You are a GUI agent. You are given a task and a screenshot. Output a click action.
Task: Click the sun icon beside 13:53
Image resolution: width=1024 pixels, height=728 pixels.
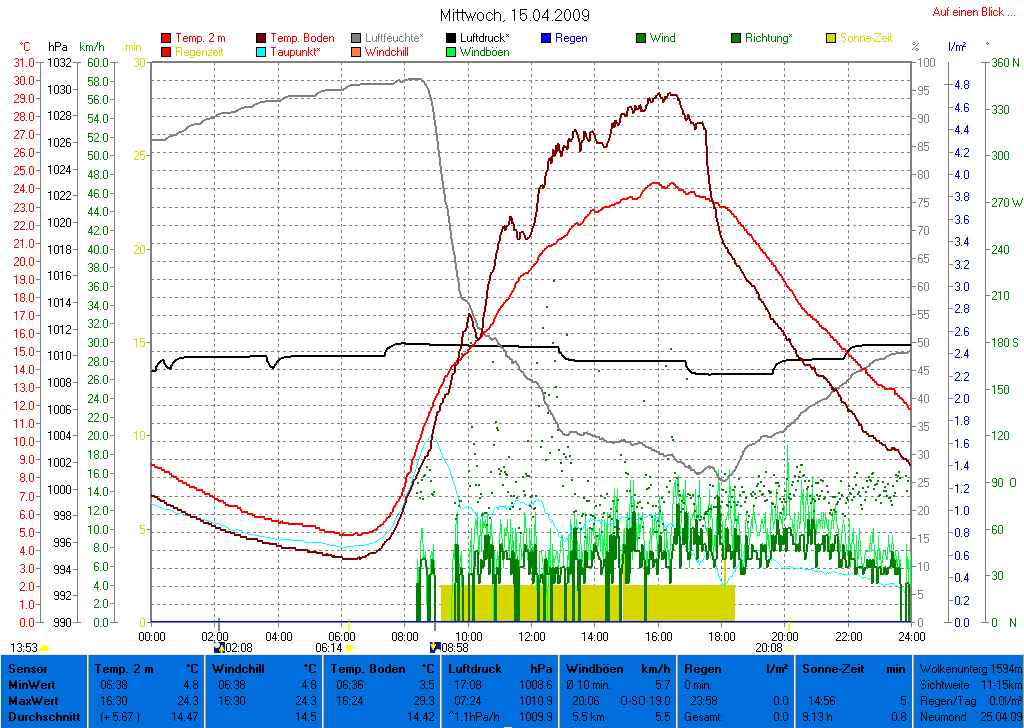(44, 648)
